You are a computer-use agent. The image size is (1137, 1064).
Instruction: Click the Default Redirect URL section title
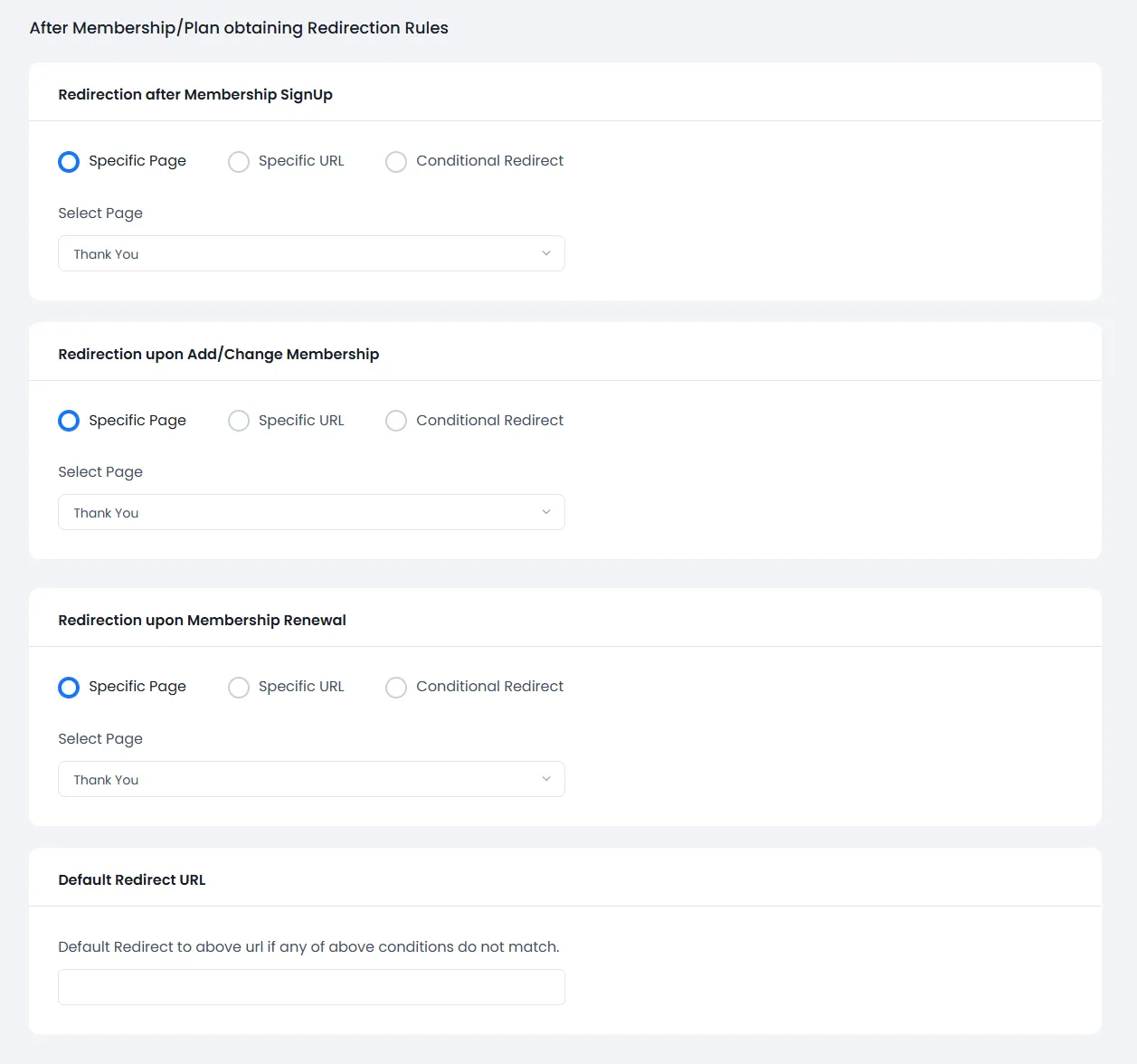[131, 879]
